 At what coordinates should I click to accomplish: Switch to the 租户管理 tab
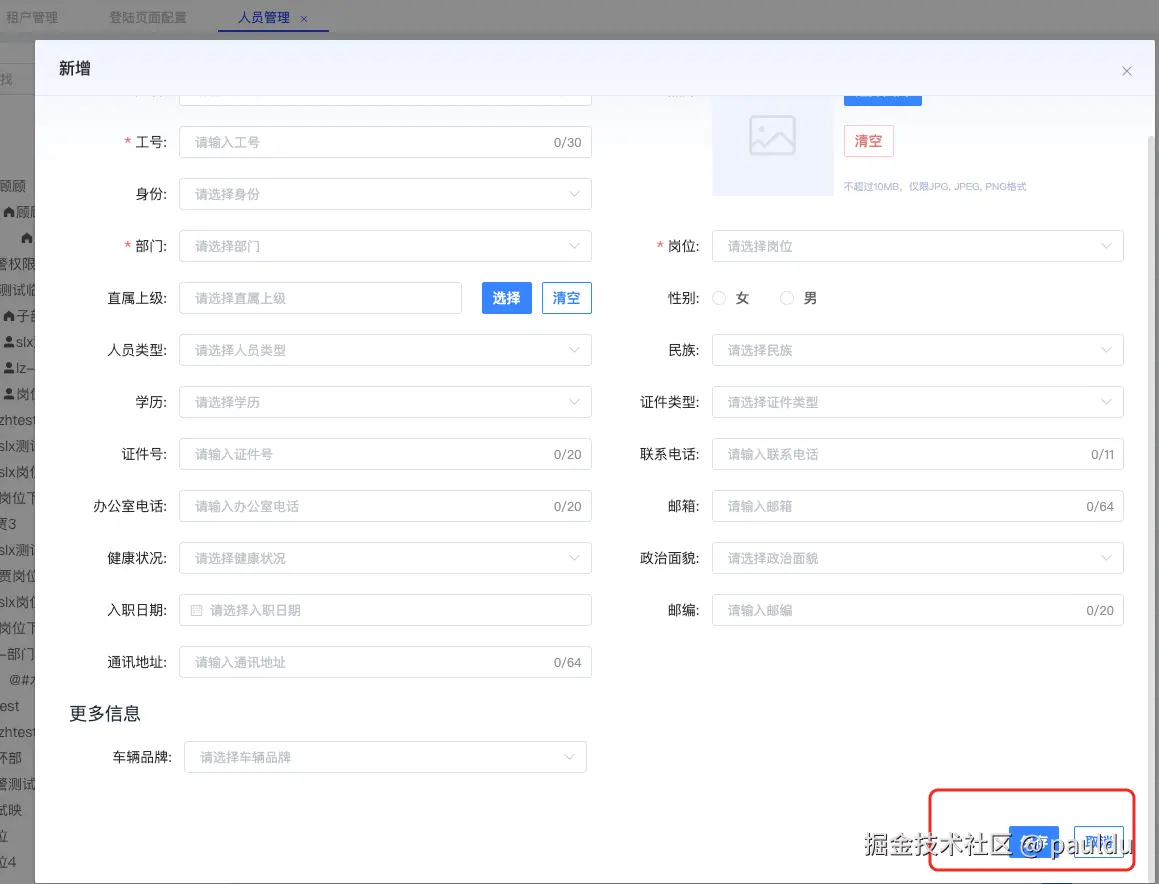click(32, 17)
